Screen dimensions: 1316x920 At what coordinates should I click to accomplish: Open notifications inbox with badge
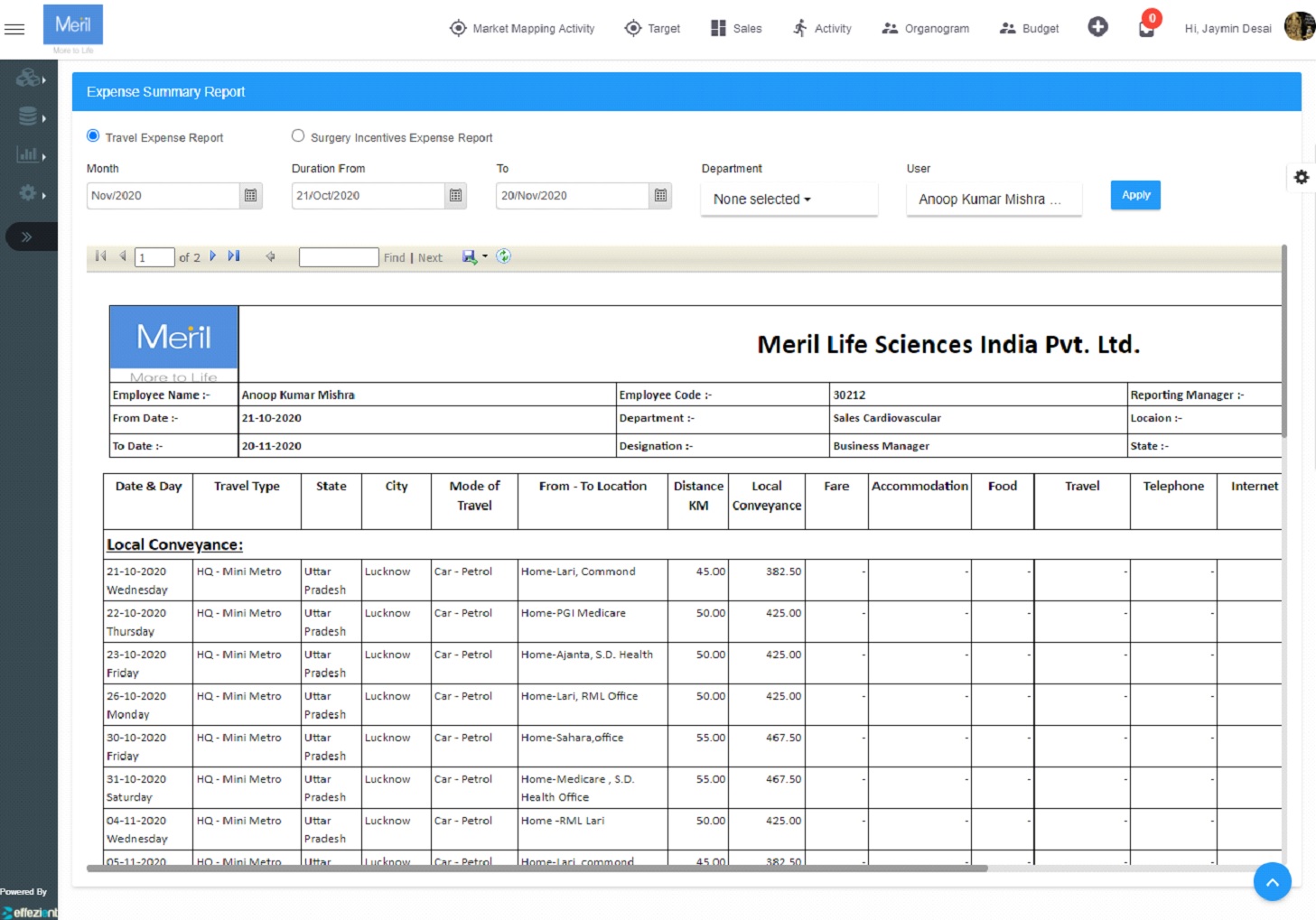pos(1147,27)
